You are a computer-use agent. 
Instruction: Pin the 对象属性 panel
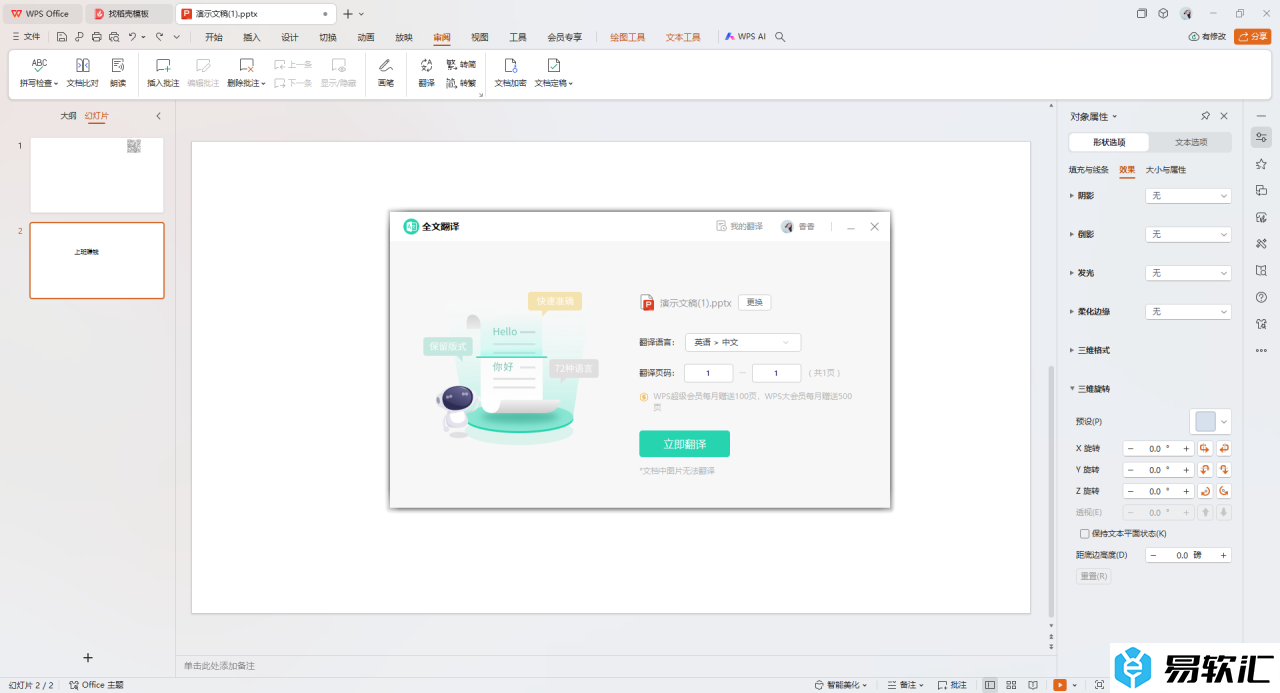pyautogui.click(x=1205, y=116)
